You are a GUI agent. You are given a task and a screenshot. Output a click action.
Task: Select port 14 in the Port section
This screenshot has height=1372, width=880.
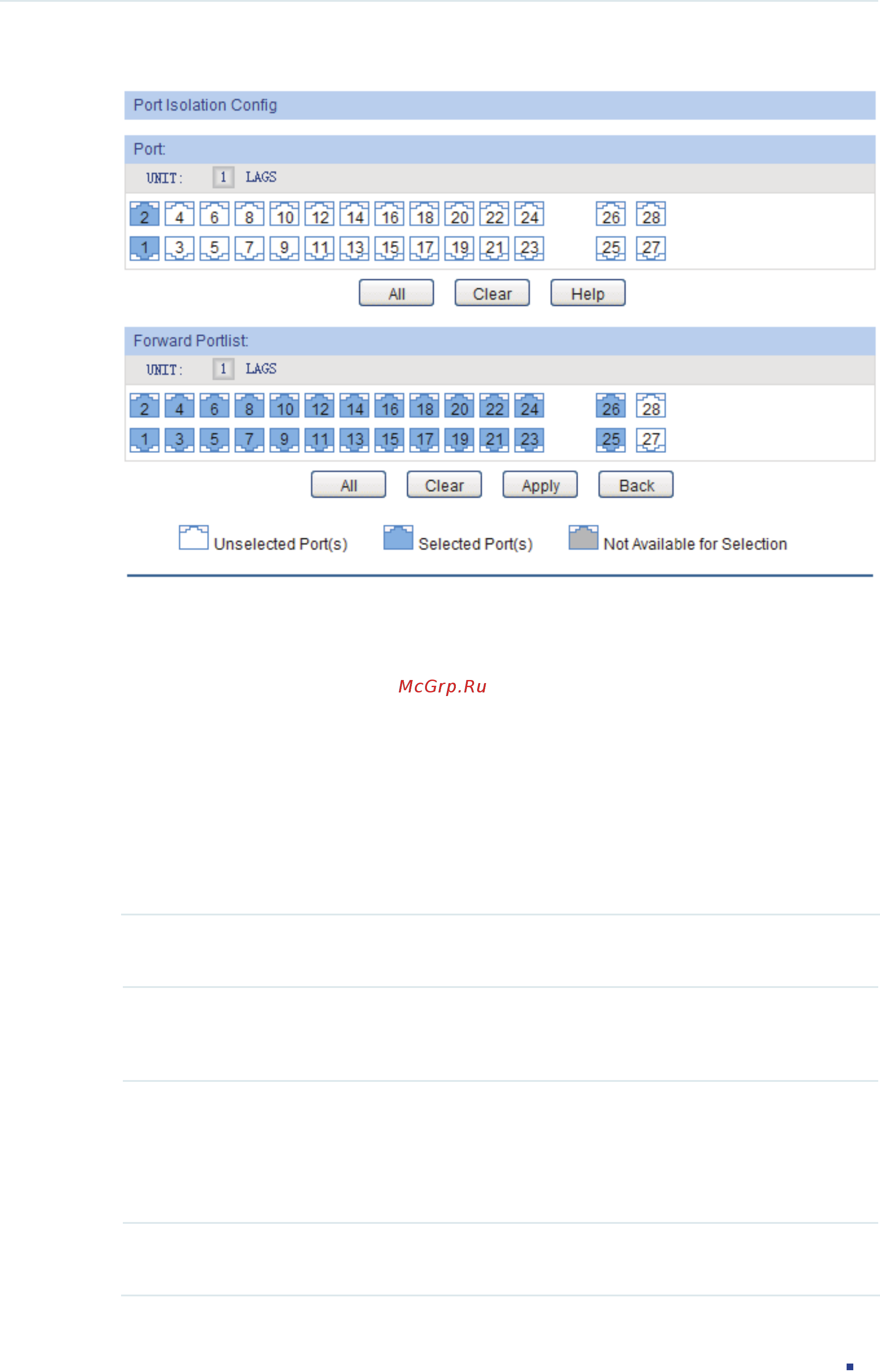(354, 214)
